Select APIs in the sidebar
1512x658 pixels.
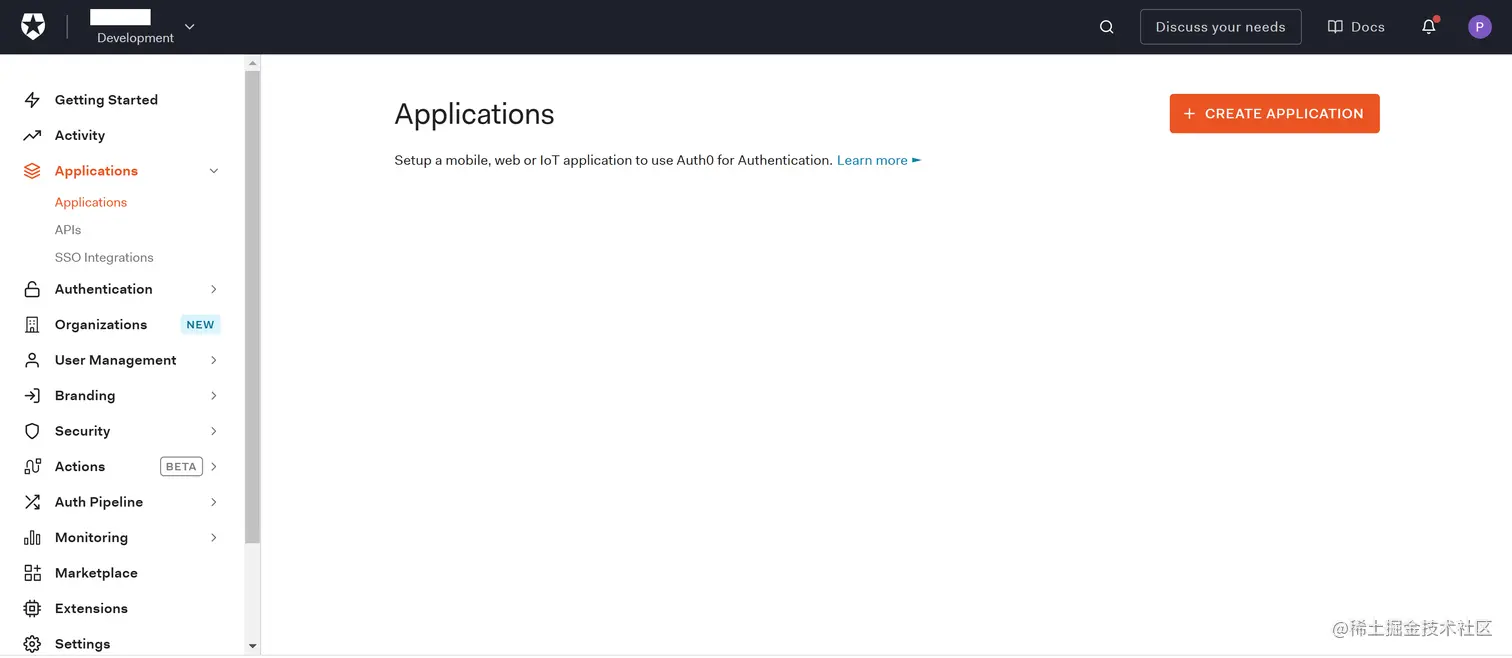pyautogui.click(x=67, y=229)
